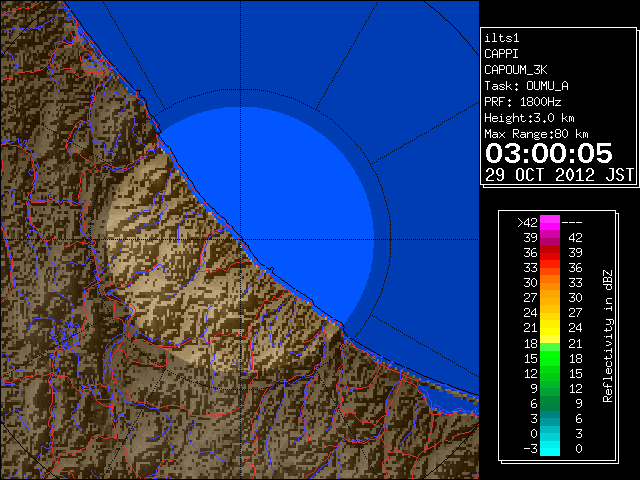Viewport: 640px width, 480px height.
Task: Pick the teal 3 to 6 dBZ swatch
Action: pos(550,418)
